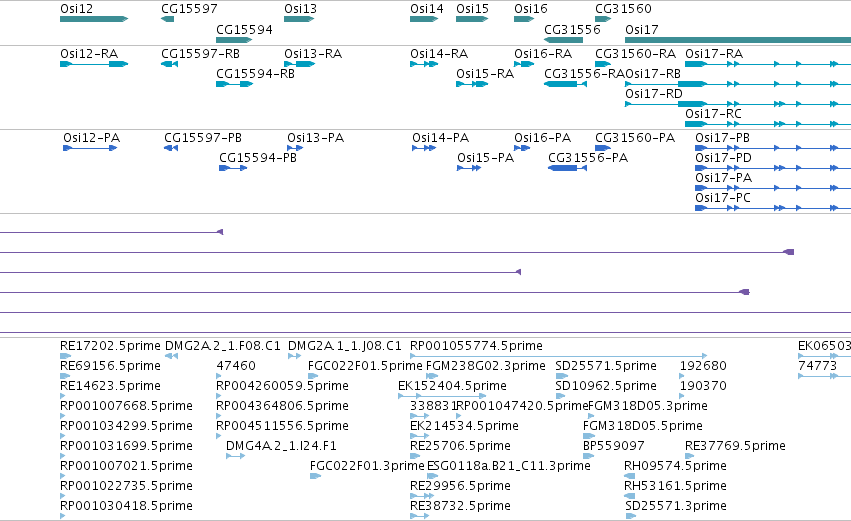This screenshot has width=851, height=521.
Task: Click arrowhead ending the shortest purple line
Action: click(x=220, y=232)
